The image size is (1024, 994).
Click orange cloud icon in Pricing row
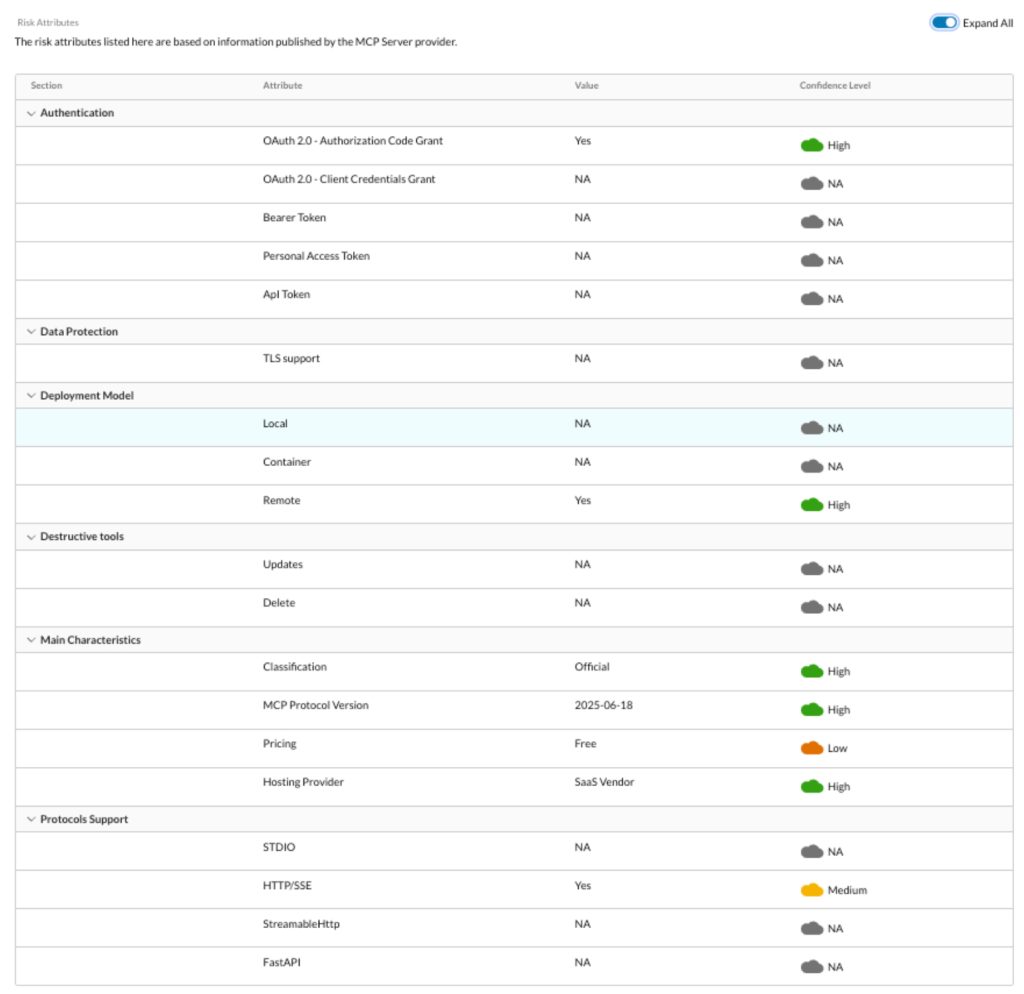coord(812,748)
